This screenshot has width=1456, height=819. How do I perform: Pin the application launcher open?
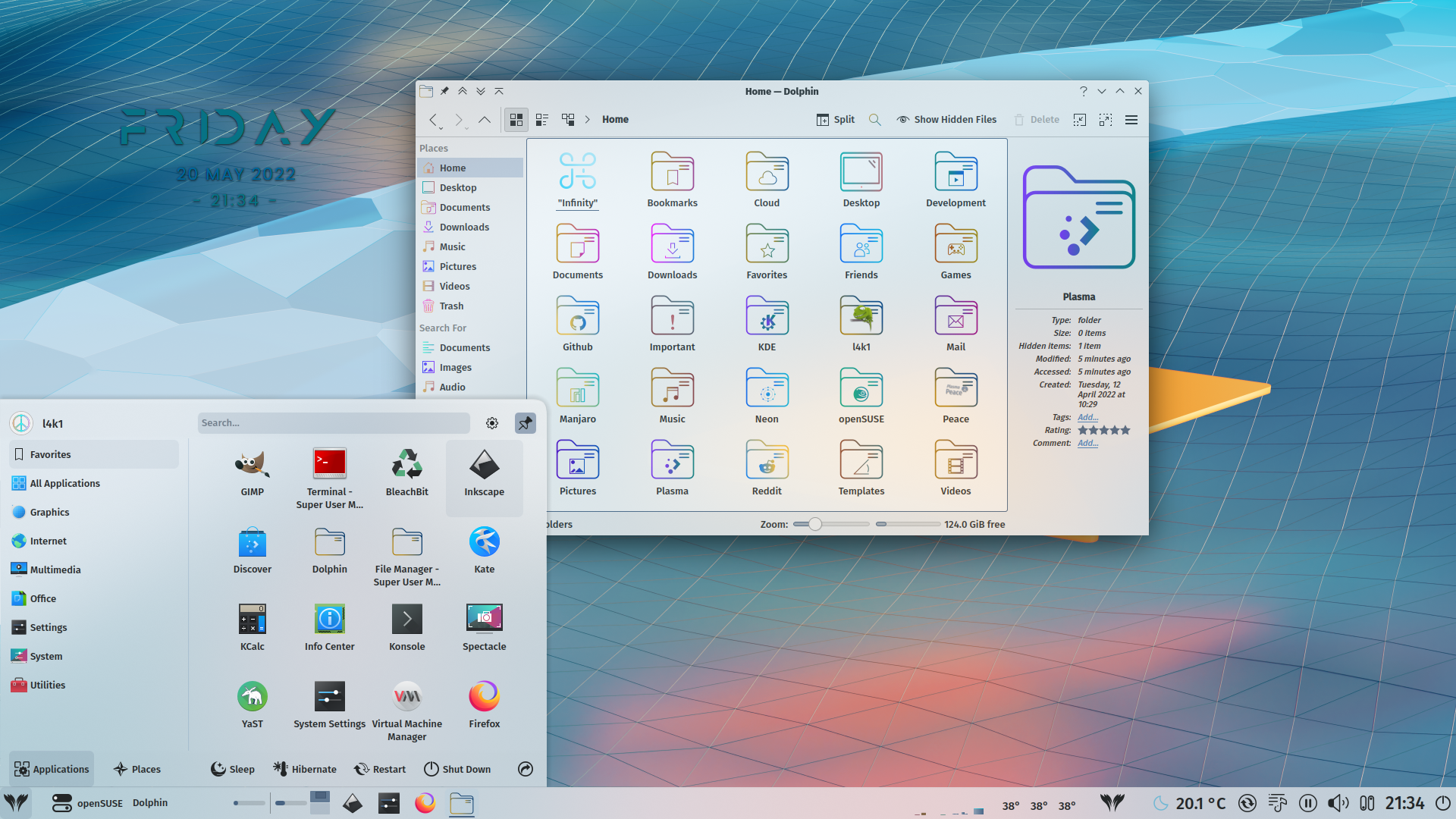(525, 423)
